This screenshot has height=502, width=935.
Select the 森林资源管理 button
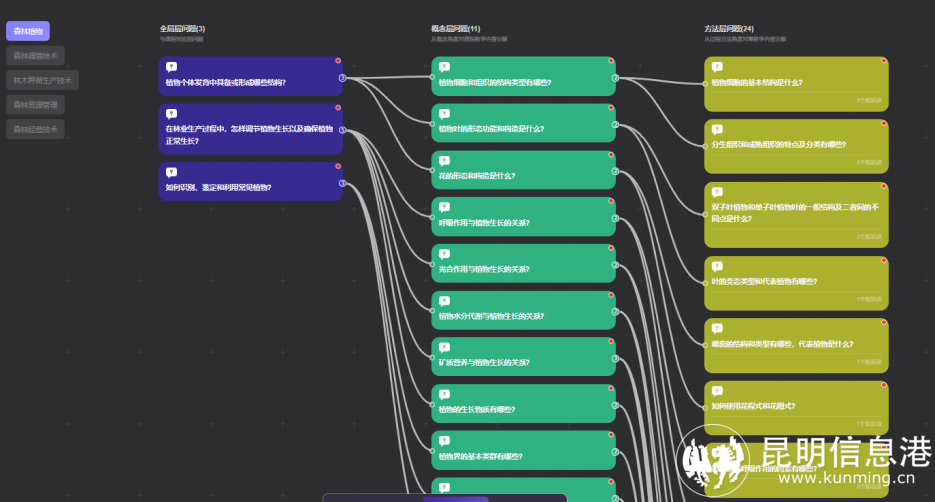click(x=35, y=104)
